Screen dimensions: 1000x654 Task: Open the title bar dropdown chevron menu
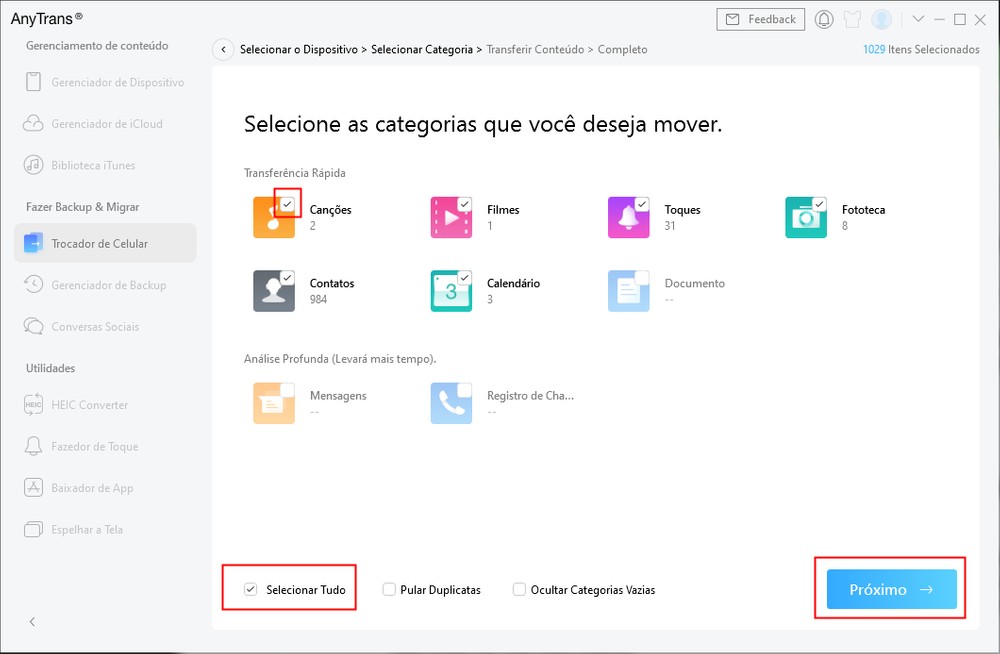(x=918, y=19)
